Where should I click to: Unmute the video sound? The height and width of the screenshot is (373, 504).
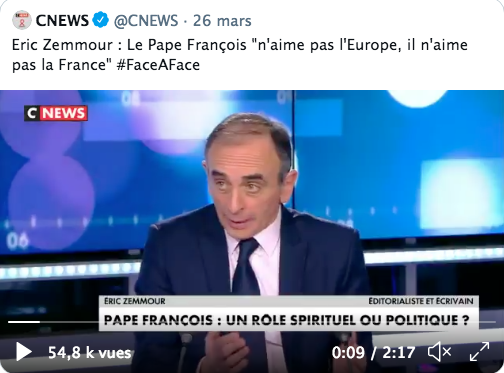(x=440, y=352)
